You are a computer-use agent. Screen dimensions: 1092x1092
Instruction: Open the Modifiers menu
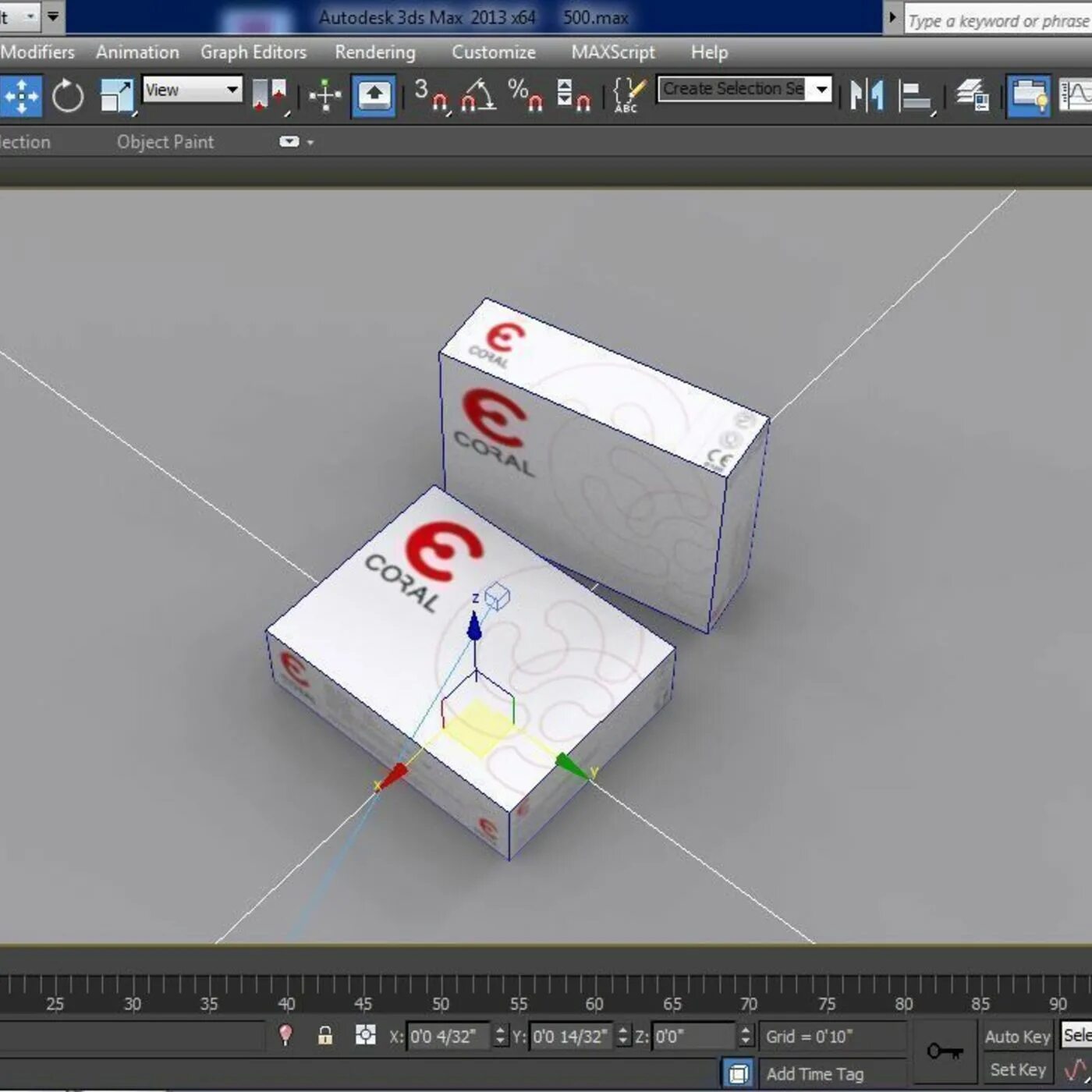pyautogui.click(x=37, y=52)
